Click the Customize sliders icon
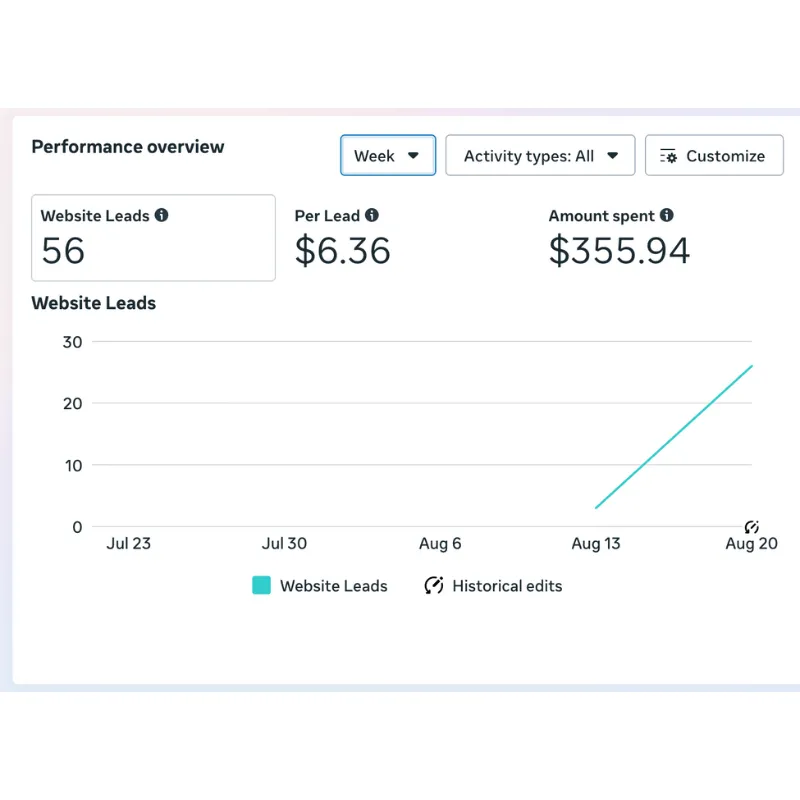800x800 pixels. pos(669,156)
